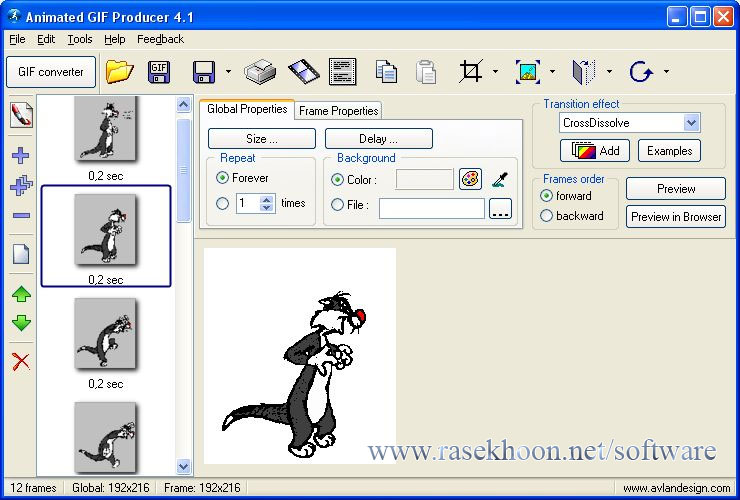This screenshot has height=500, width=740.
Task: Click Preview in Browser button
Action: point(676,217)
